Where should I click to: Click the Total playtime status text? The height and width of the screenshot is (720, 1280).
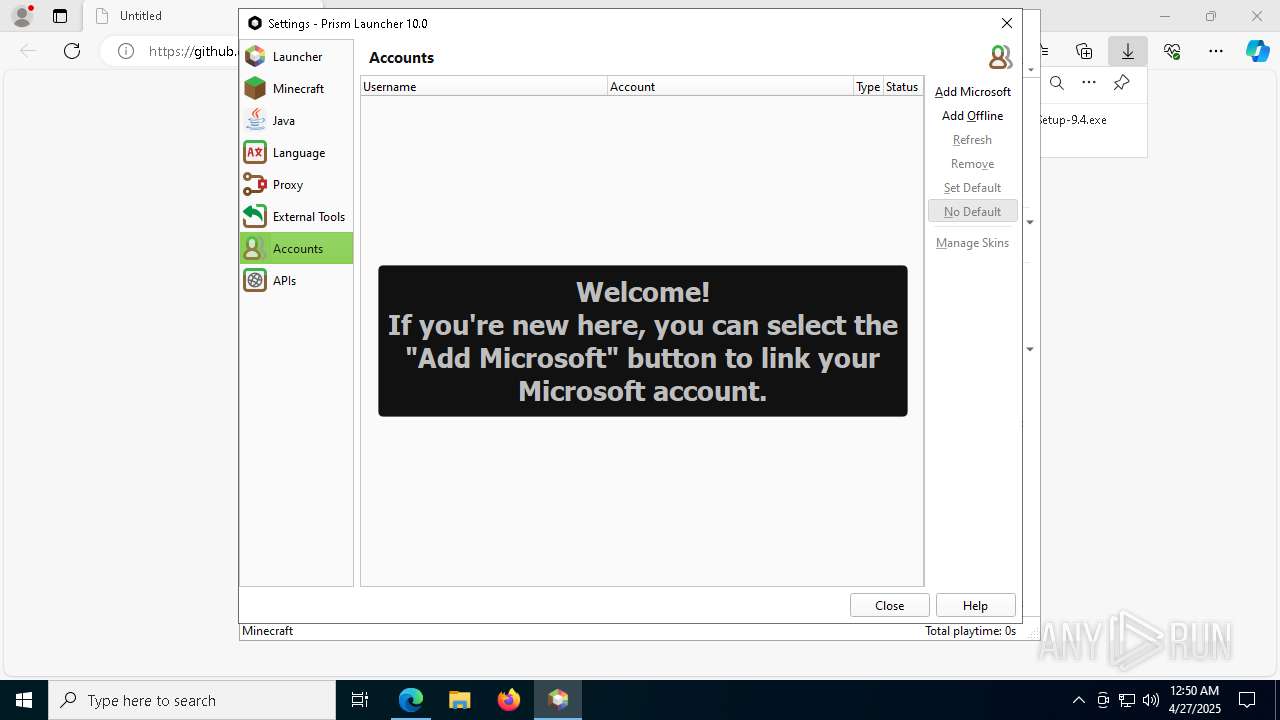point(970,631)
